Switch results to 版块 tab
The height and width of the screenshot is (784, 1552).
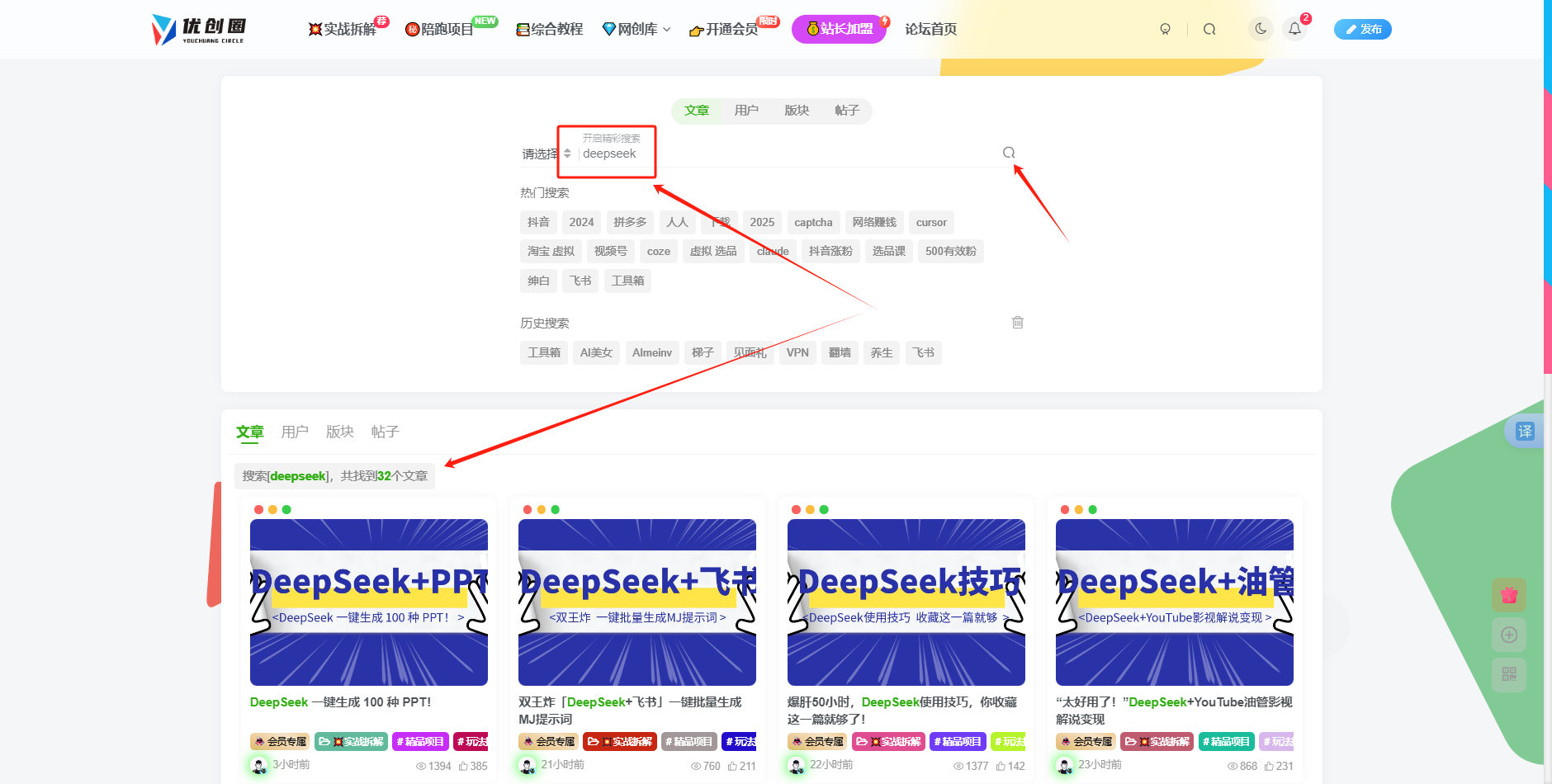(340, 432)
